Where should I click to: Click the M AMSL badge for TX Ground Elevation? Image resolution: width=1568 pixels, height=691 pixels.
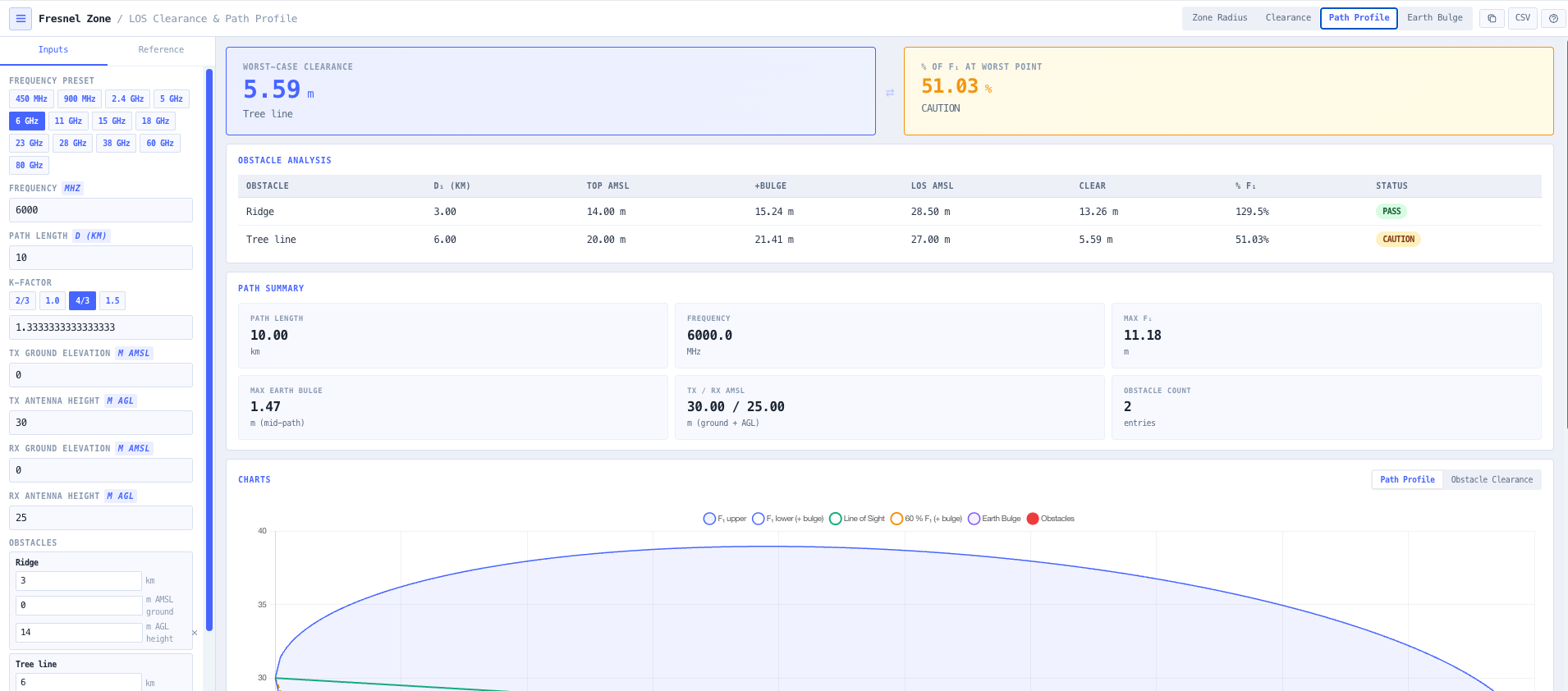point(134,354)
